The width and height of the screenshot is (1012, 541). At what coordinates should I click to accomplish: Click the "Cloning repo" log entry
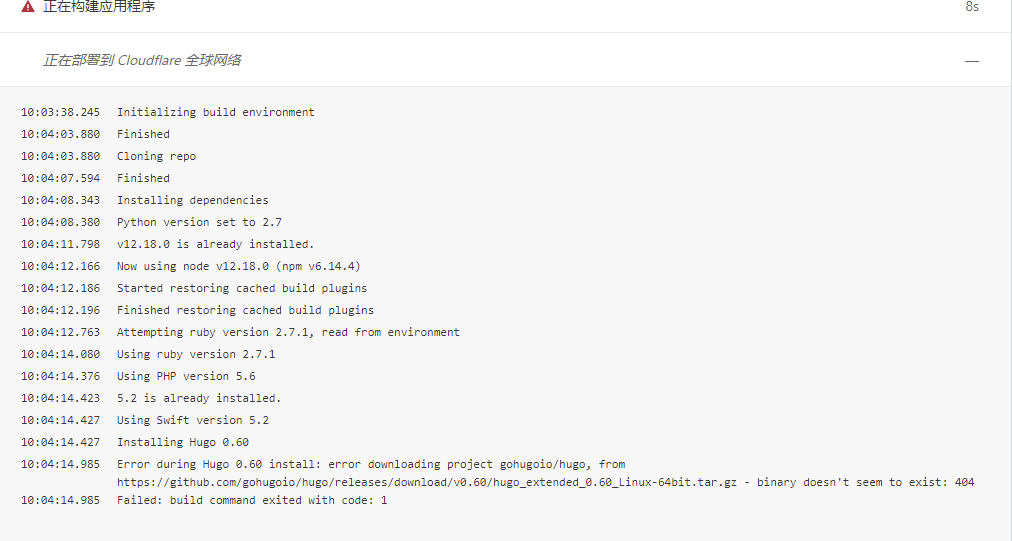tap(156, 156)
